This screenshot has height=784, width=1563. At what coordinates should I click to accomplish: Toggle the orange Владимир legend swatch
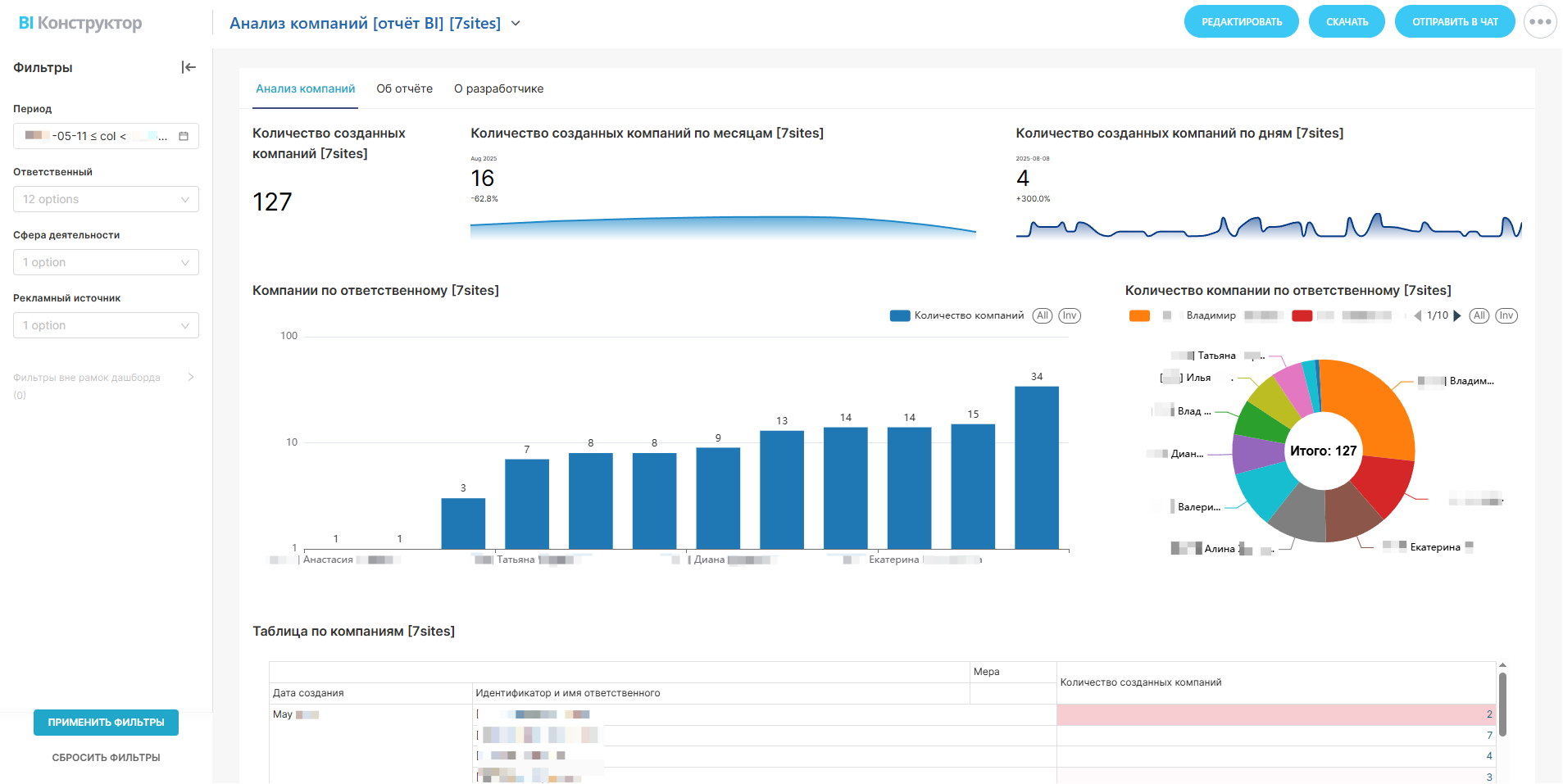click(x=1139, y=316)
